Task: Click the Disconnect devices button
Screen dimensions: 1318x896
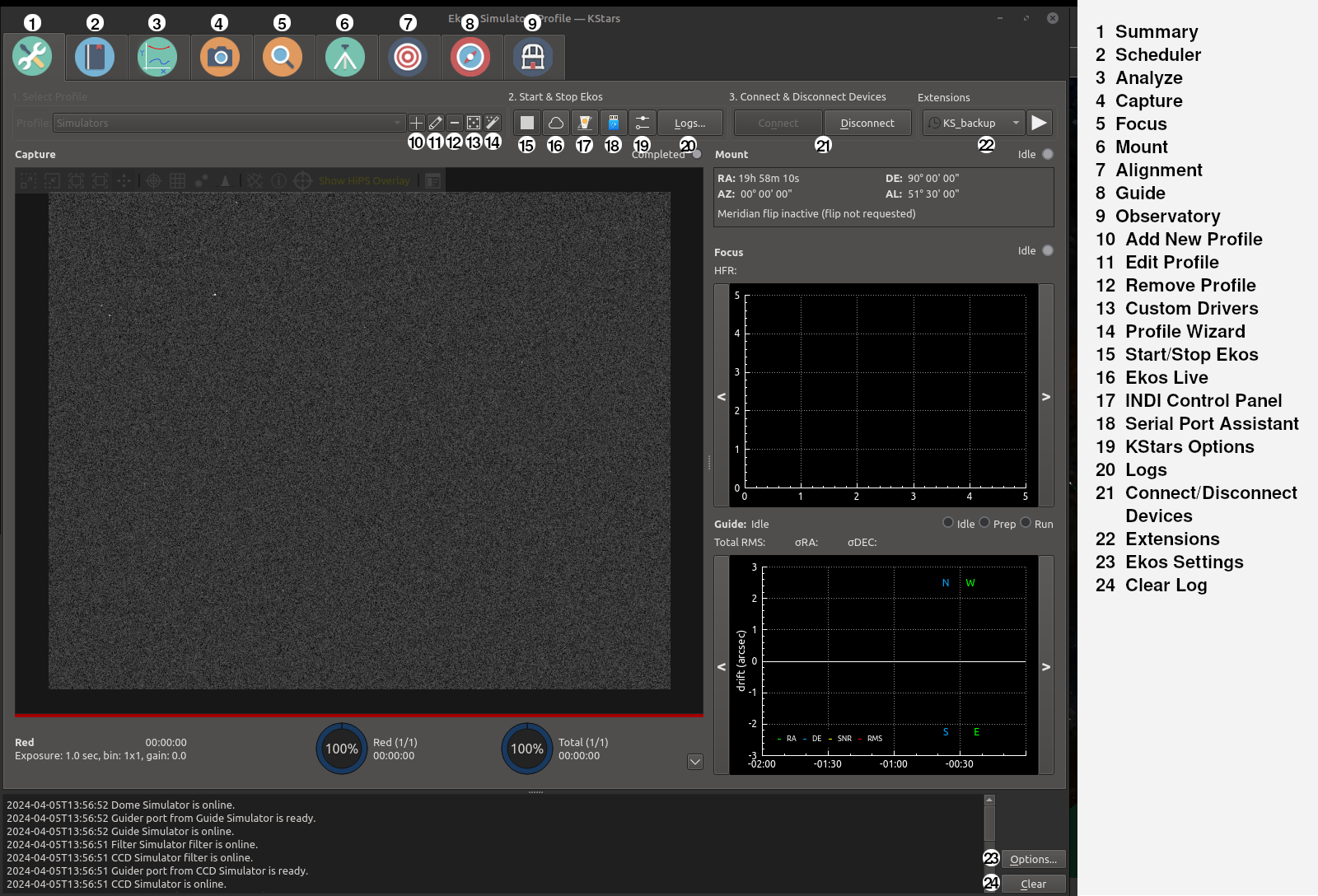Action: click(867, 123)
